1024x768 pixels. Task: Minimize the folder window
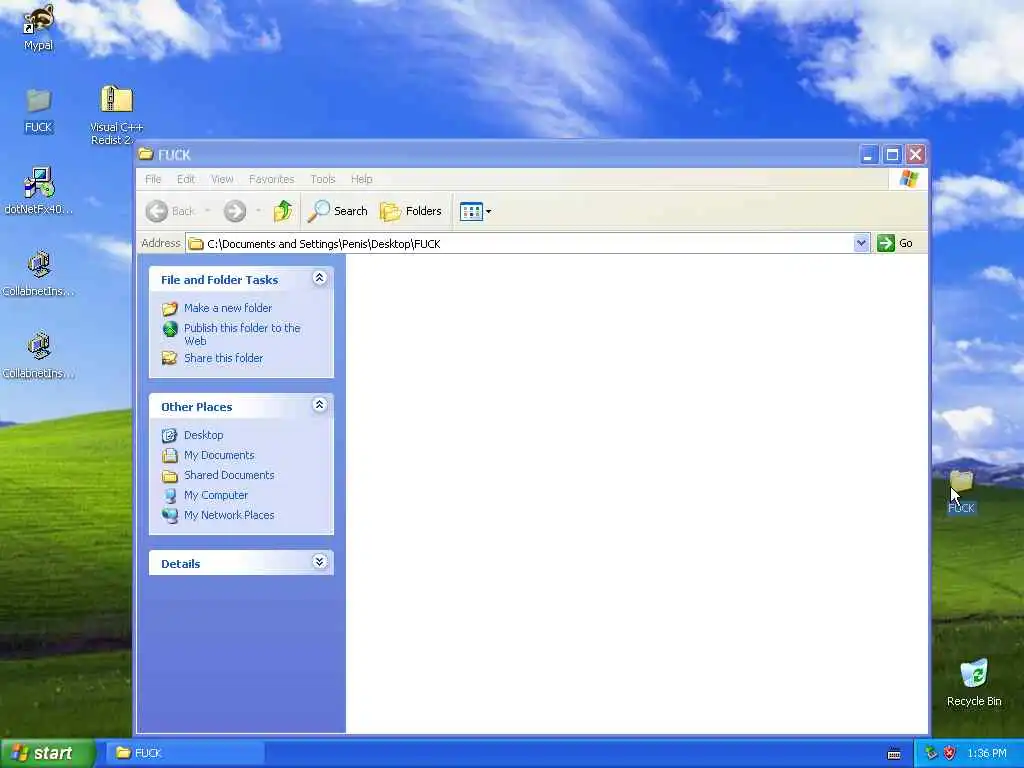coord(868,155)
